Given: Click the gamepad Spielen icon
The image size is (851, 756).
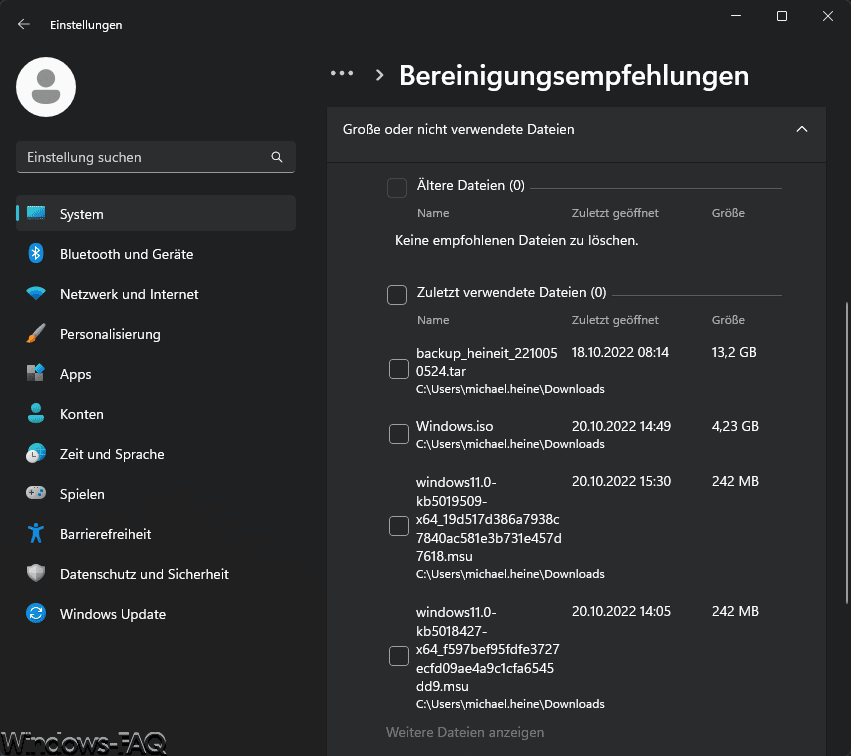Looking at the screenshot, I should tap(36, 493).
